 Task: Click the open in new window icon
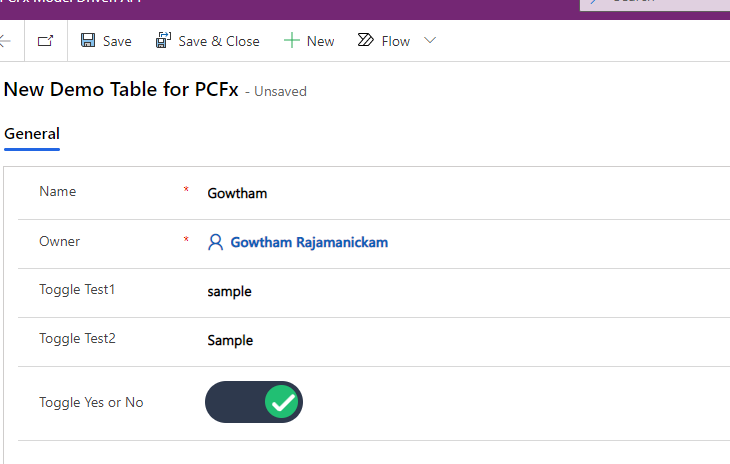(x=45, y=41)
